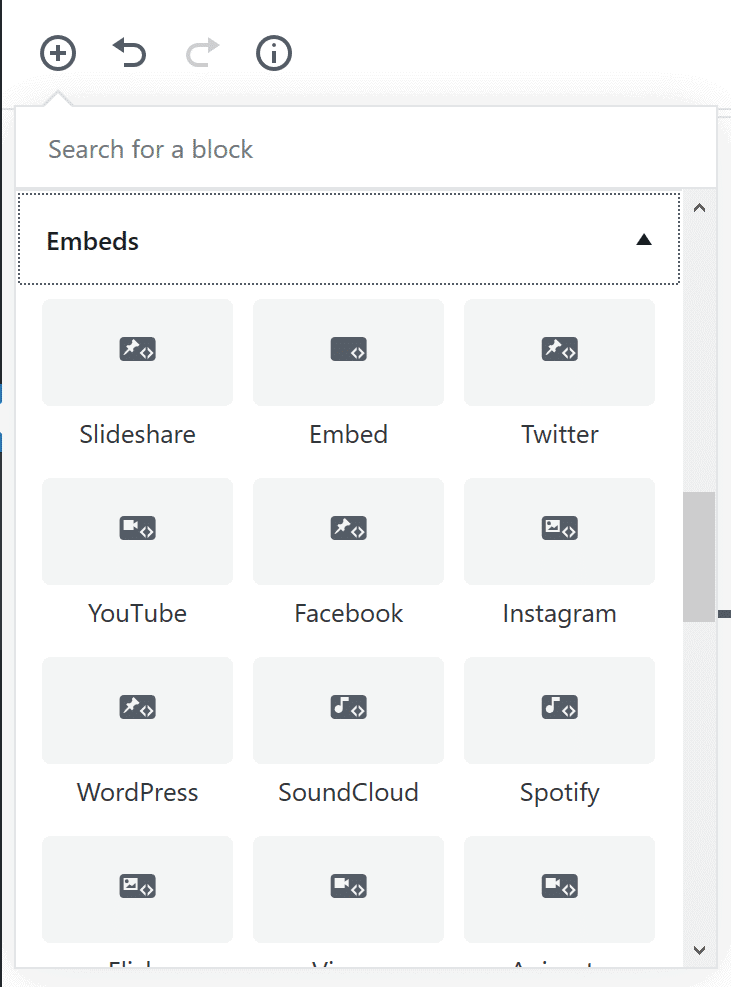Click the Instagram label
The width and height of the screenshot is (731, 987).
tap(559, 614)
